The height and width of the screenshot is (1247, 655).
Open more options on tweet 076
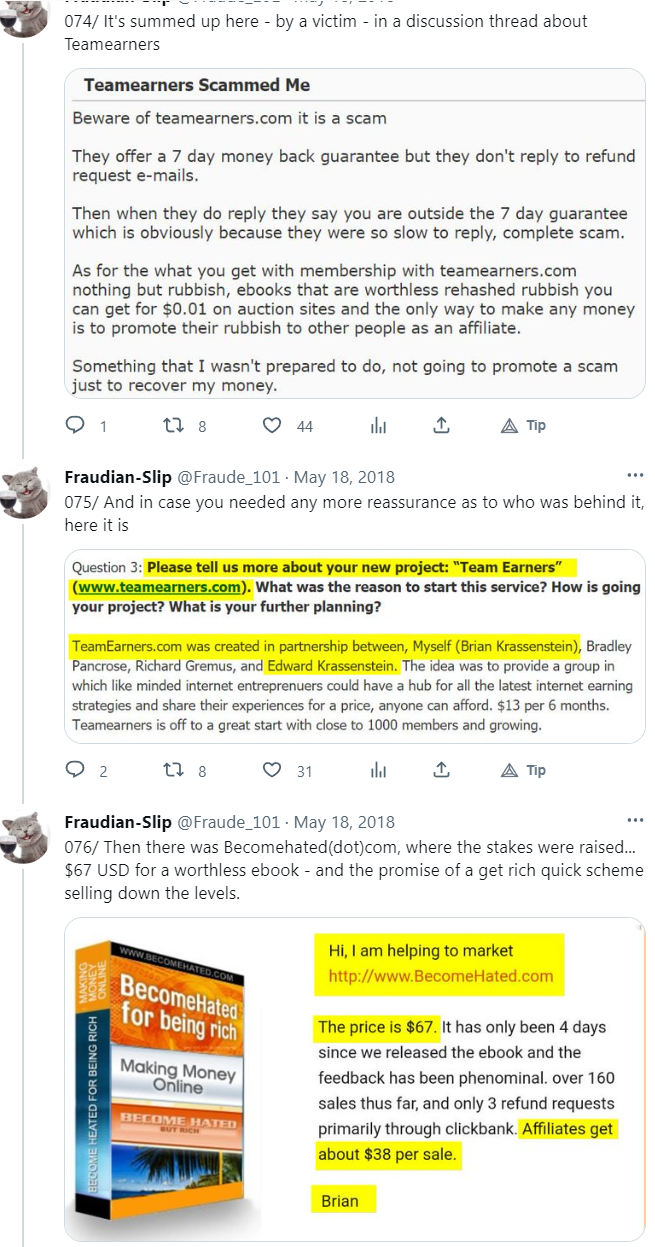pyautogui.click(x=635, y=820)
